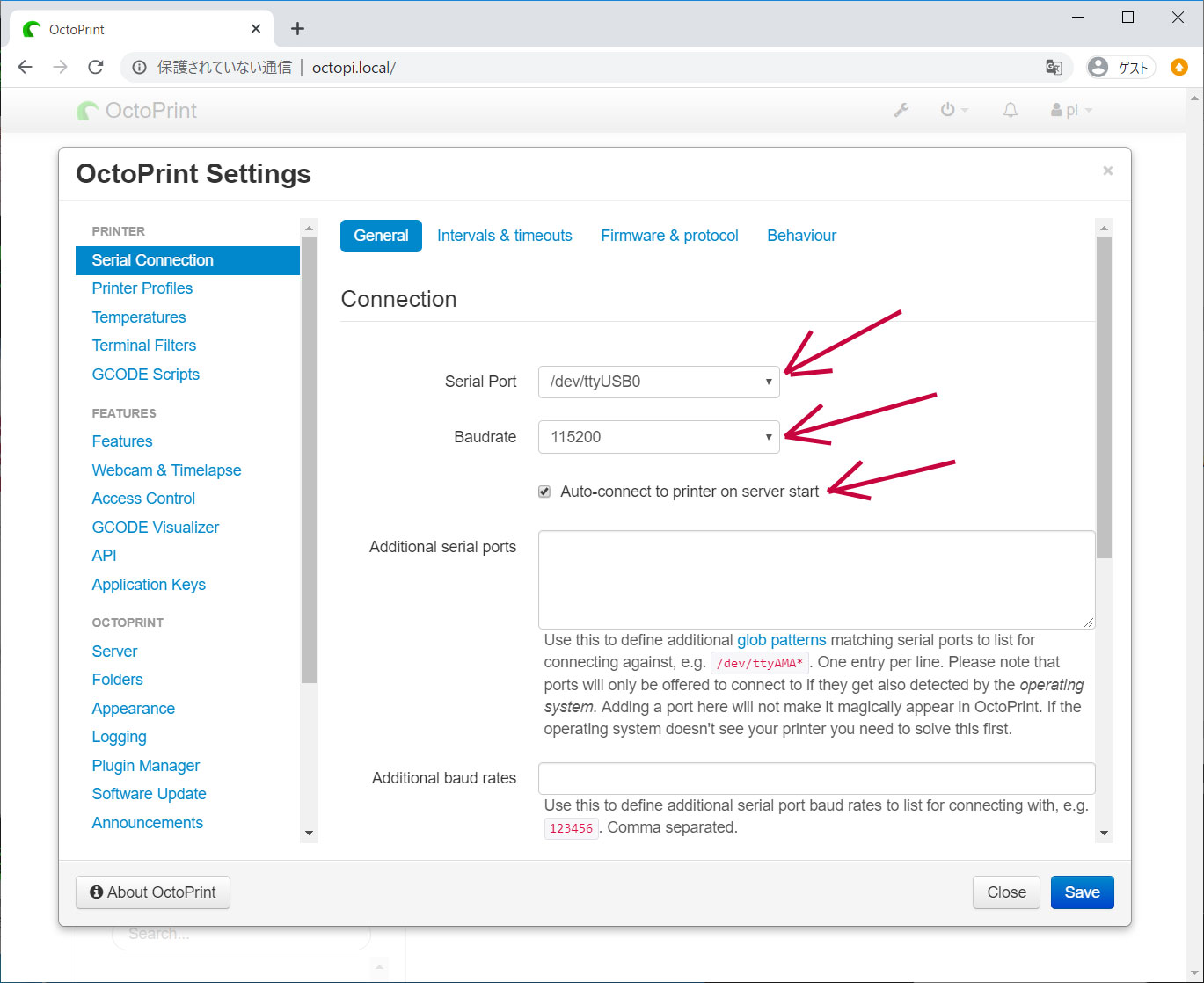Image resolution: width=1204 pixels, height=983 pixels.
Task: Open the guest profile button
Action: pos(1120,67)
